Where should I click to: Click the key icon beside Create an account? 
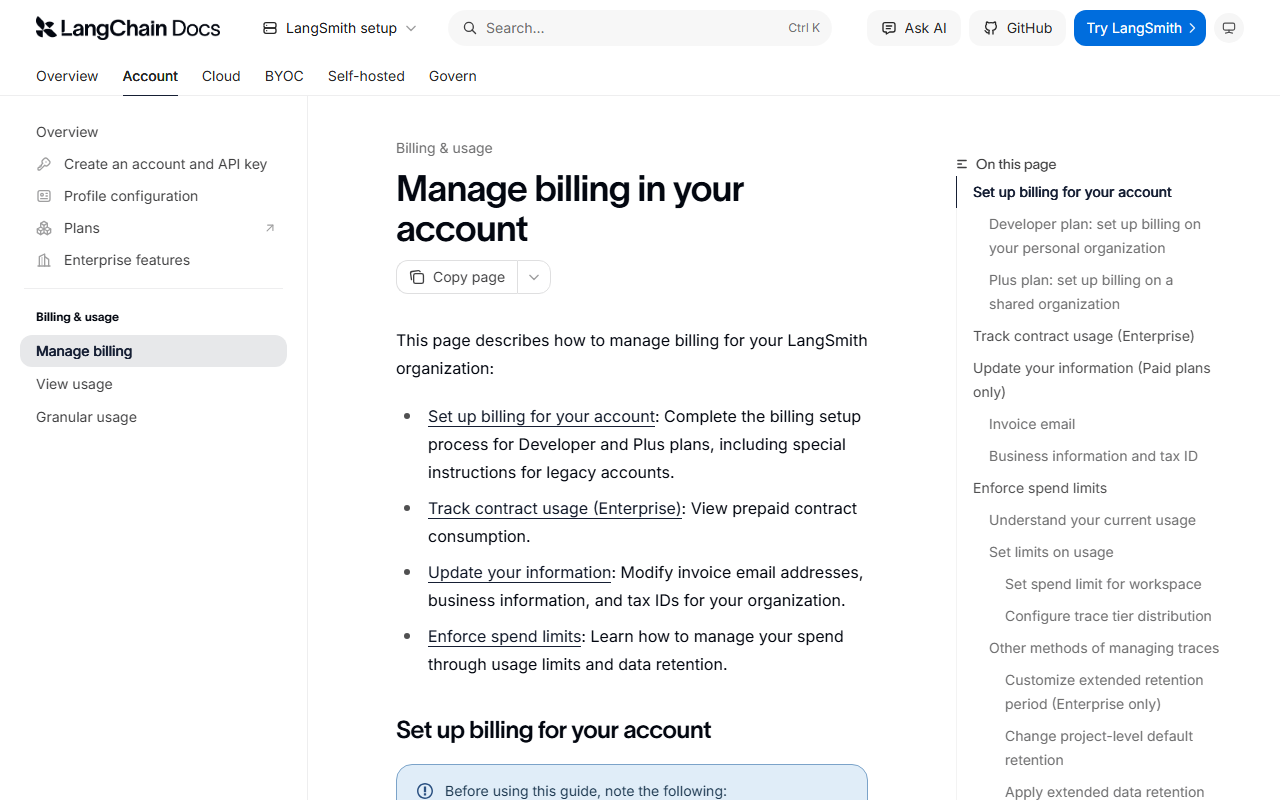44,164
